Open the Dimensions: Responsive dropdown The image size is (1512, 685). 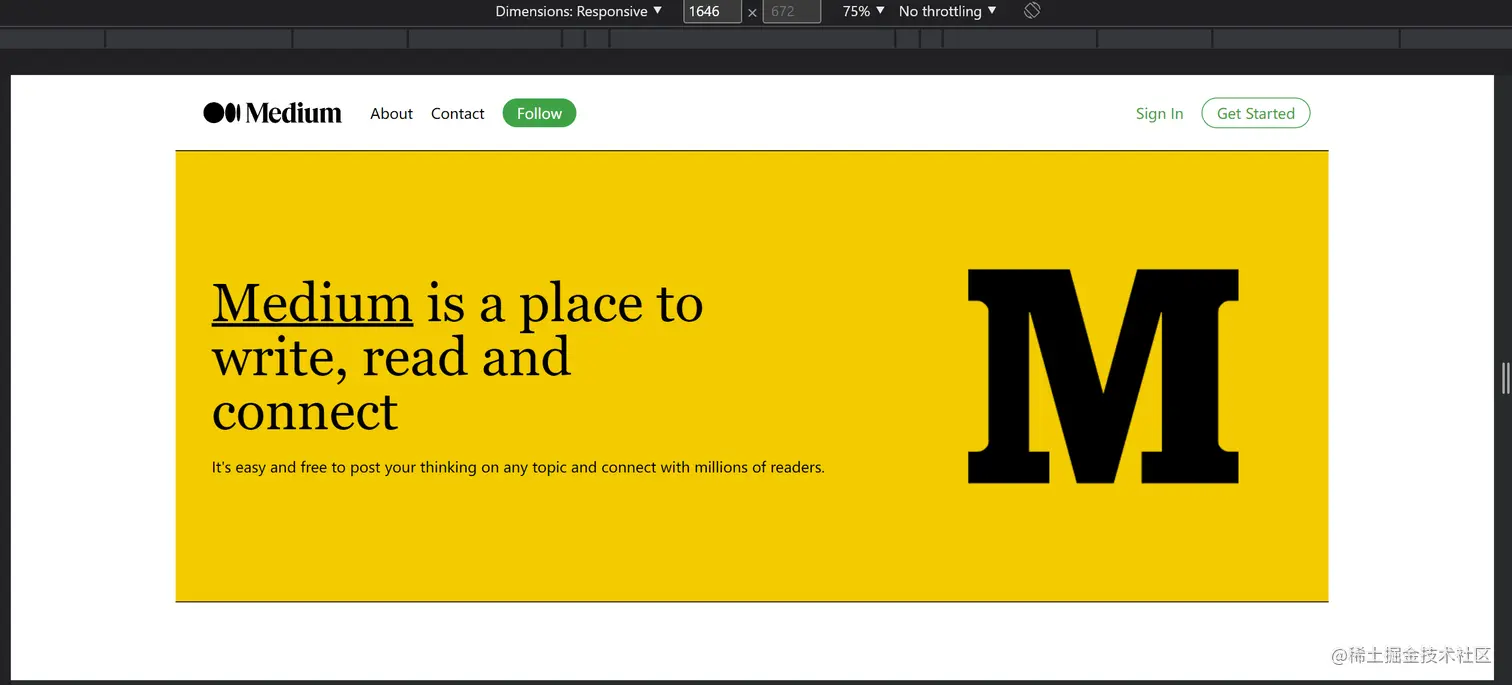click(x=579, y=11)
